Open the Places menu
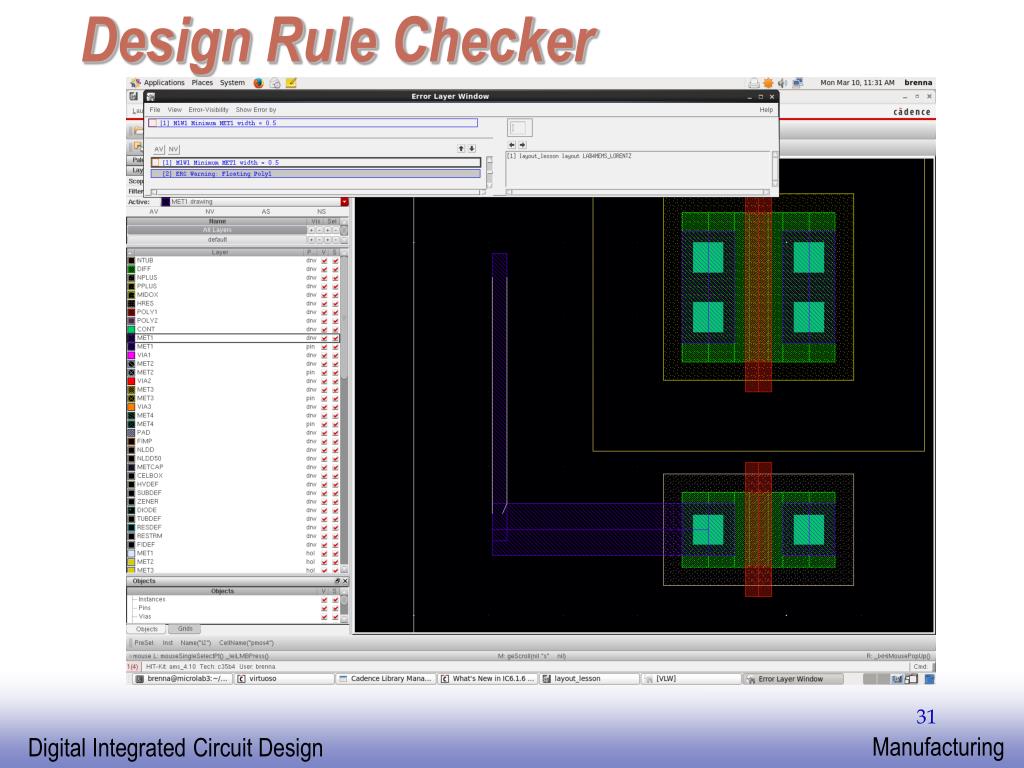Viewport: 1024px width, 768px height. (202, 83)
